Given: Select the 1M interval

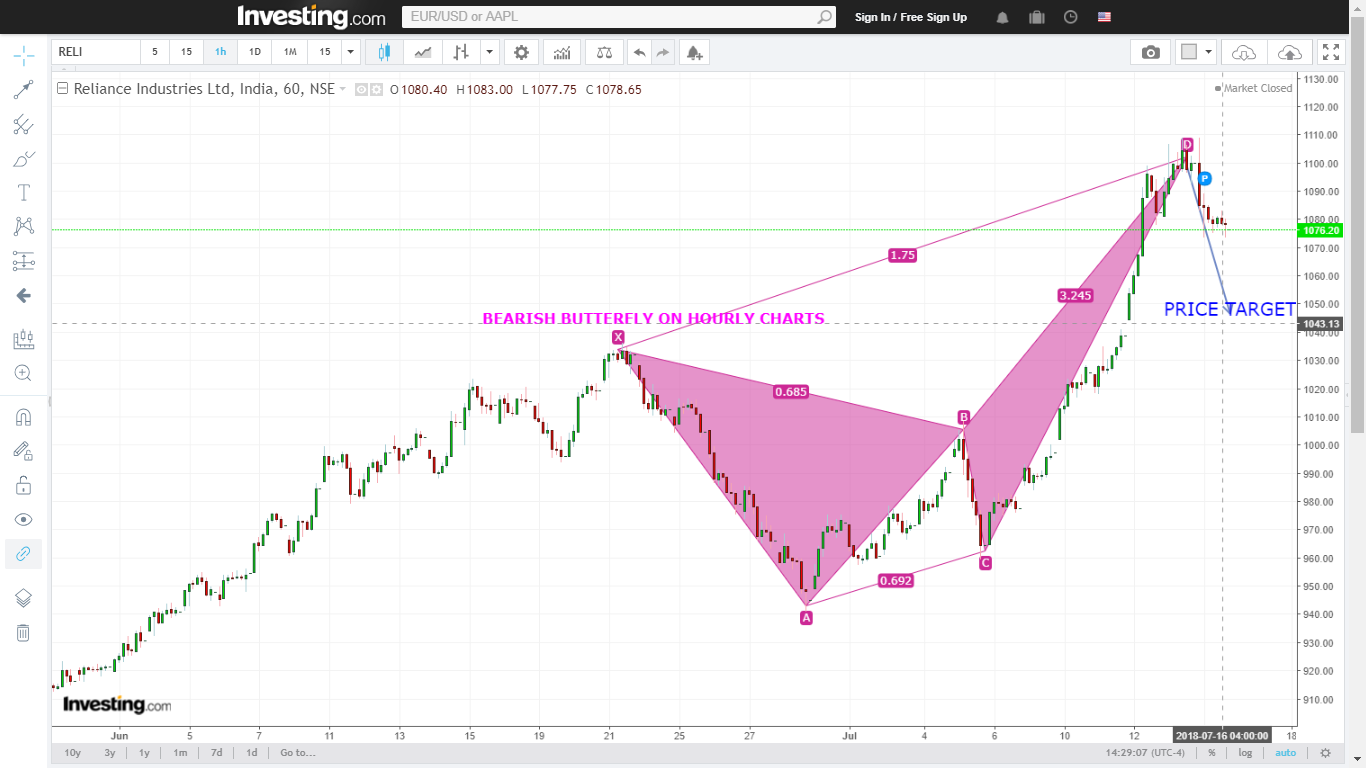Looking at the screenshot, I should 290,52.
